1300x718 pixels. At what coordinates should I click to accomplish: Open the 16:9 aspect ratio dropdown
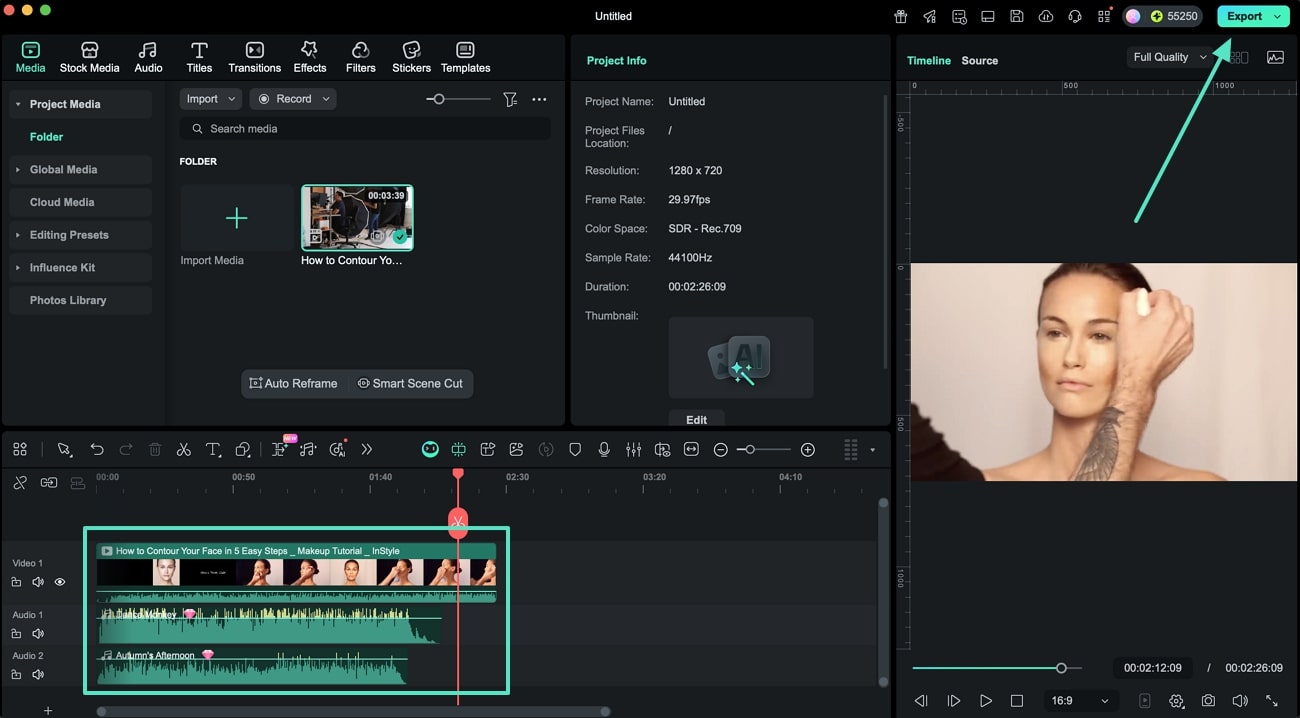click(1080, 701)
